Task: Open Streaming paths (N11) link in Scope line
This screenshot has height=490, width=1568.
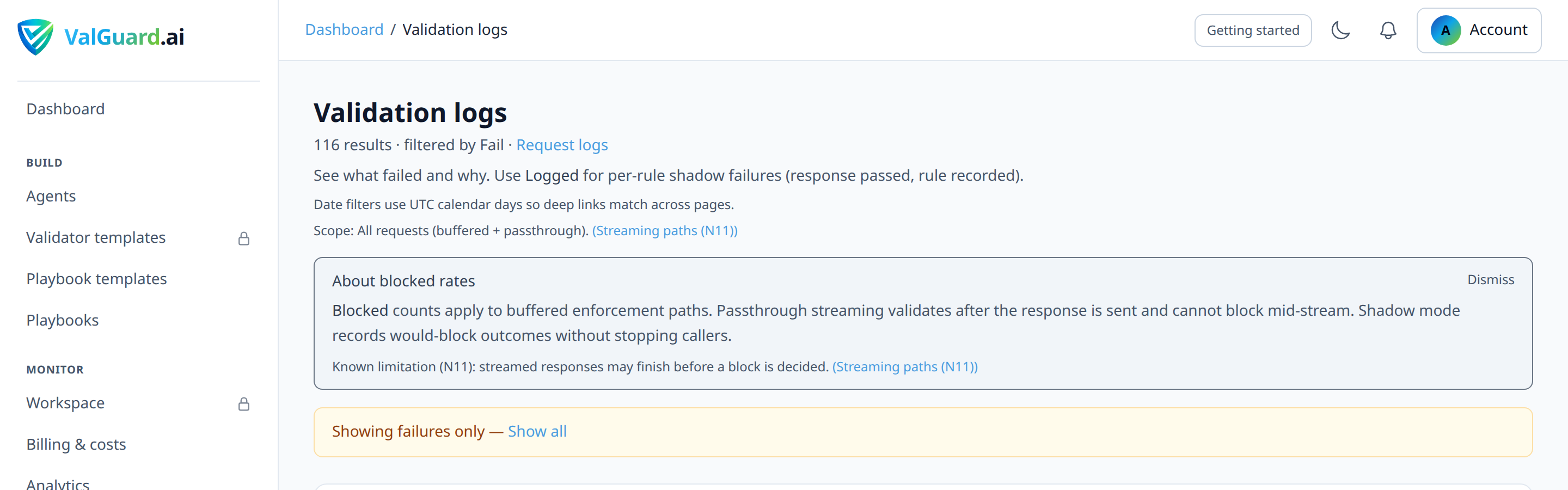Action: tap(665, 231)
